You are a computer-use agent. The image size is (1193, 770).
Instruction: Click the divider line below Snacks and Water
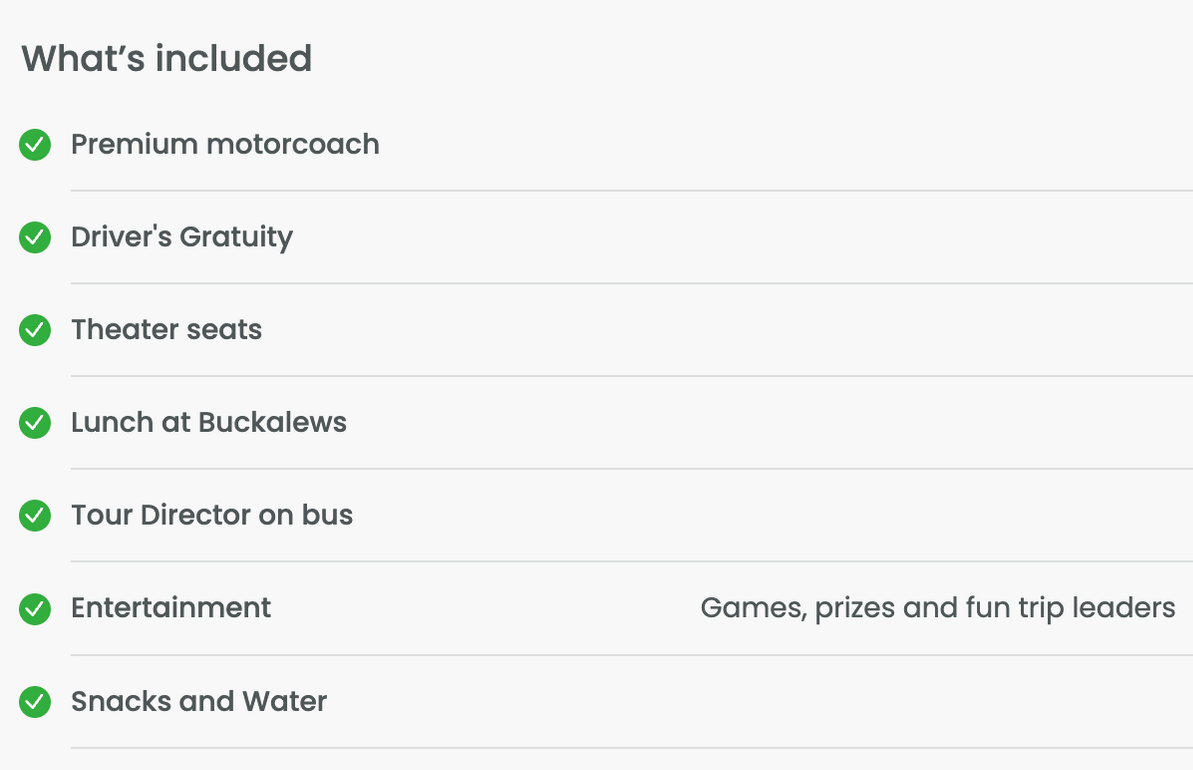631,748
